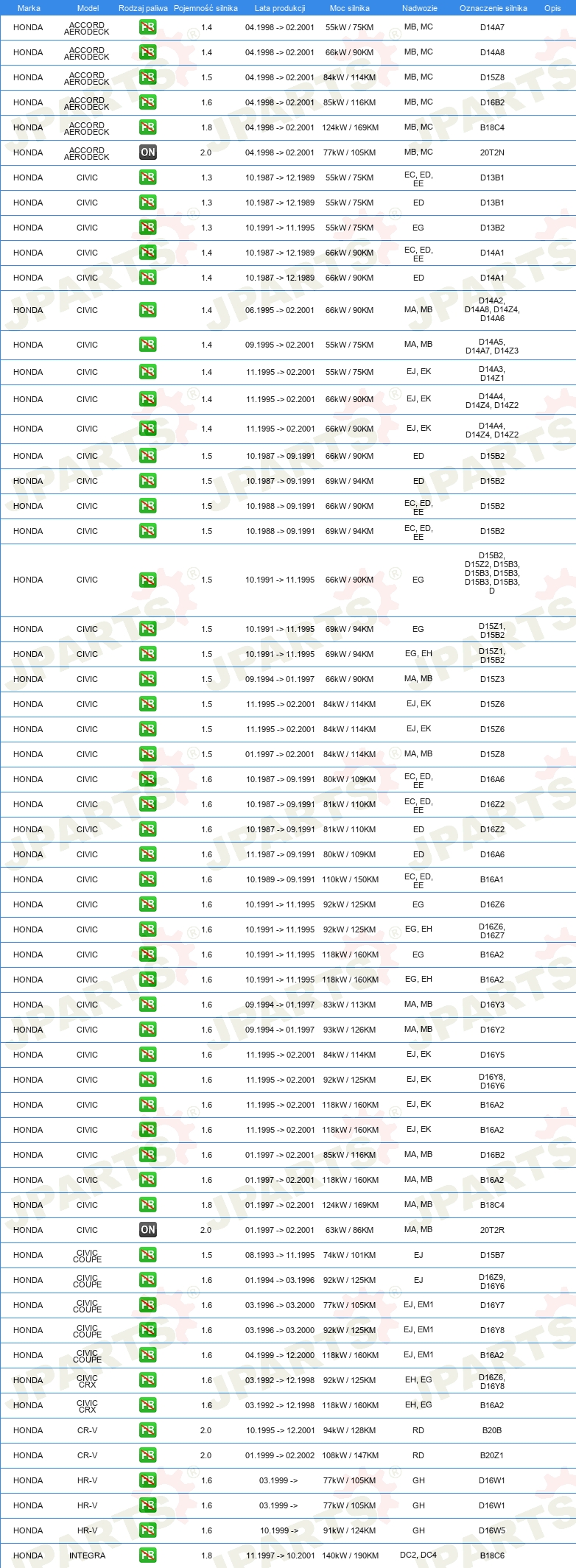Select the engine code 'B20B' cell
This screenshot has width=576, height=1568.
[492, 1430]
